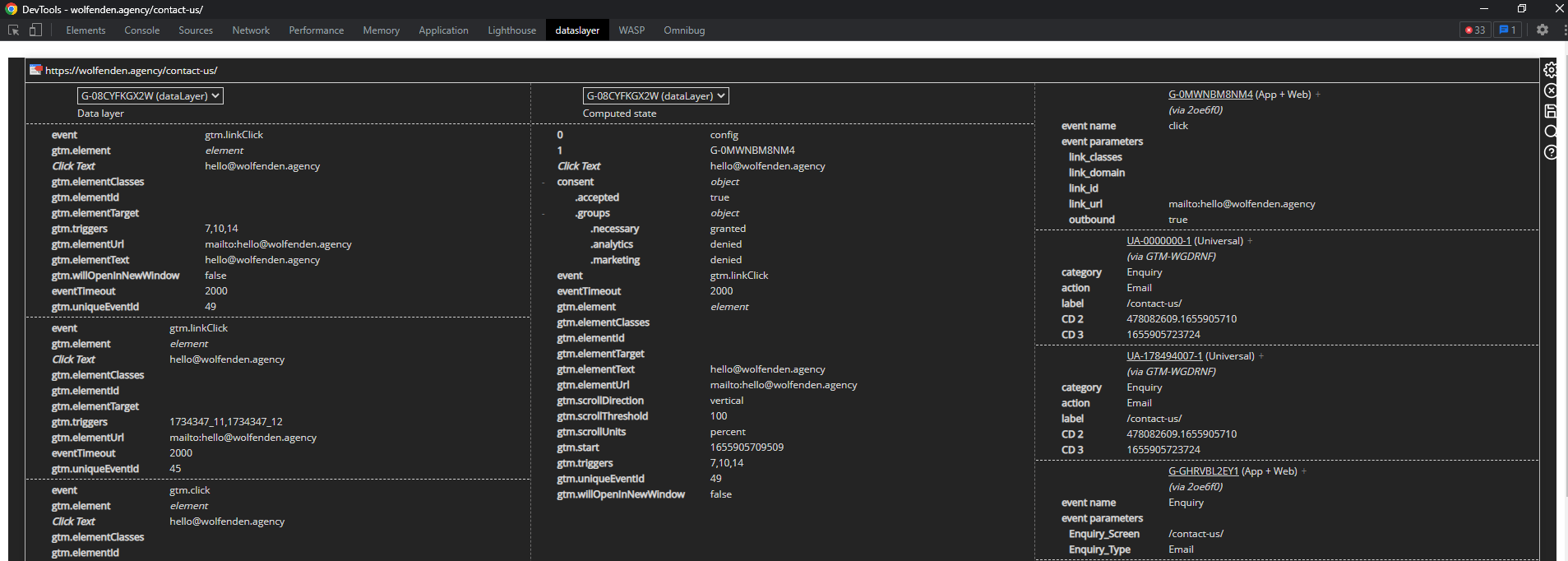Open the G-GHRVBL2EY1 tag link
Screen dimensions: 1568x561
coord(1203,471)
